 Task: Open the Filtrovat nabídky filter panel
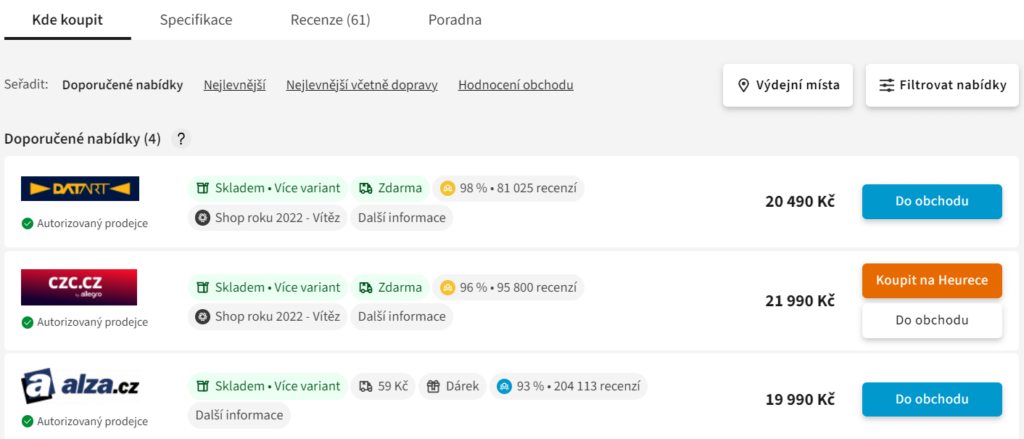pyautogui.click(x=942, y=85)
